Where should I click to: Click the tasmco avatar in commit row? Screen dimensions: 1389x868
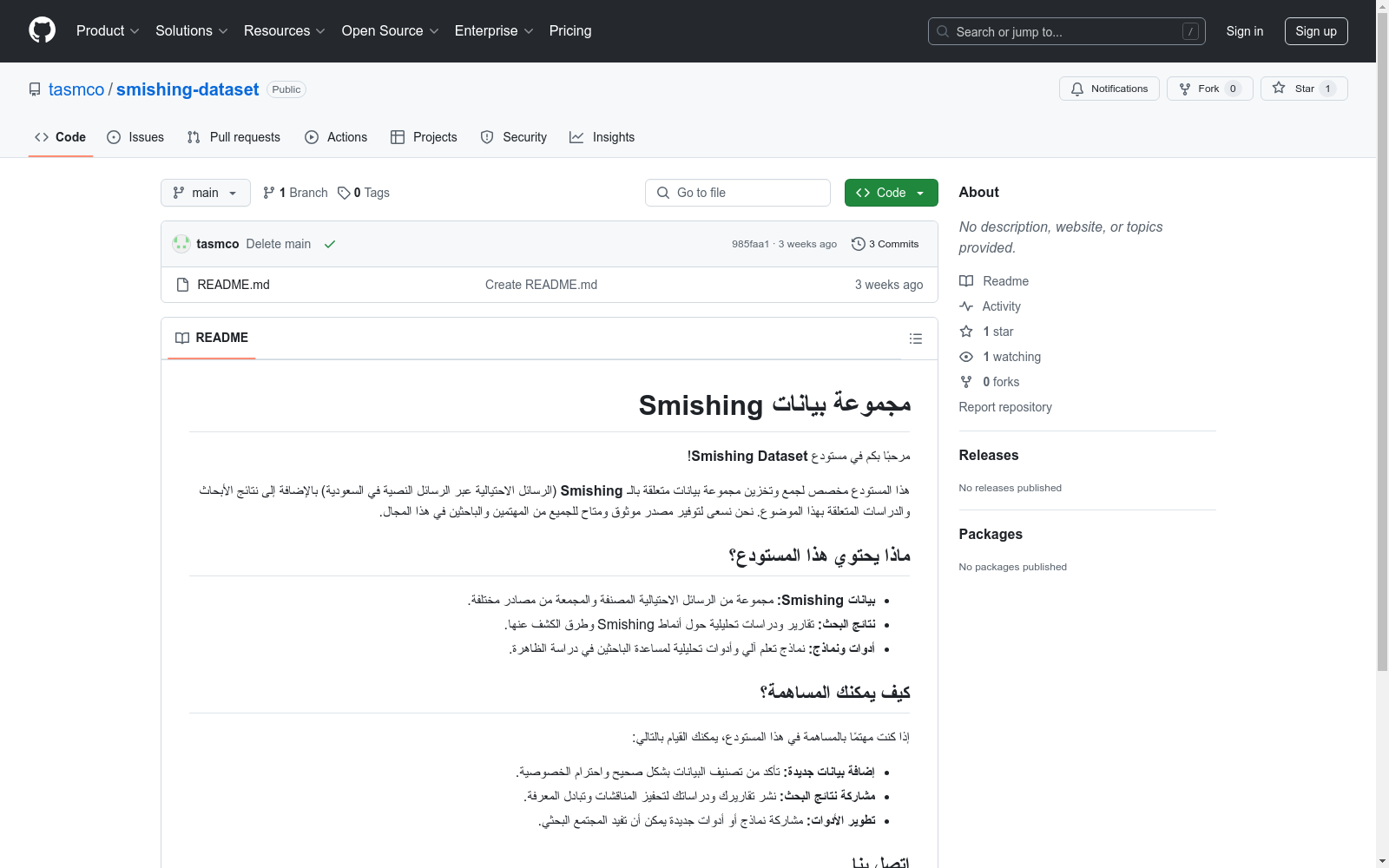[181, 244]
